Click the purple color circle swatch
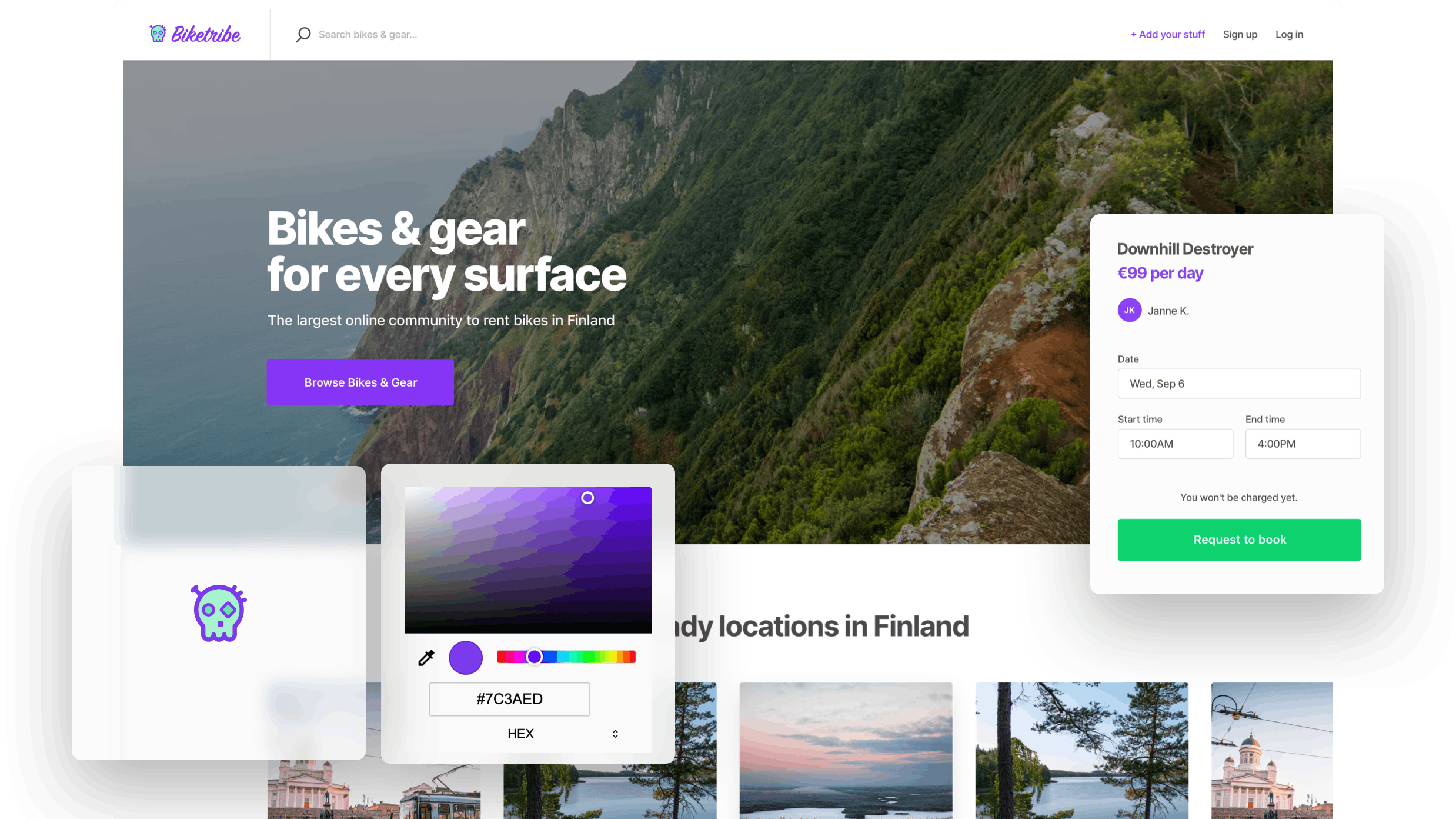Viewport: 1456px width, 819px height. coord(465,656)
